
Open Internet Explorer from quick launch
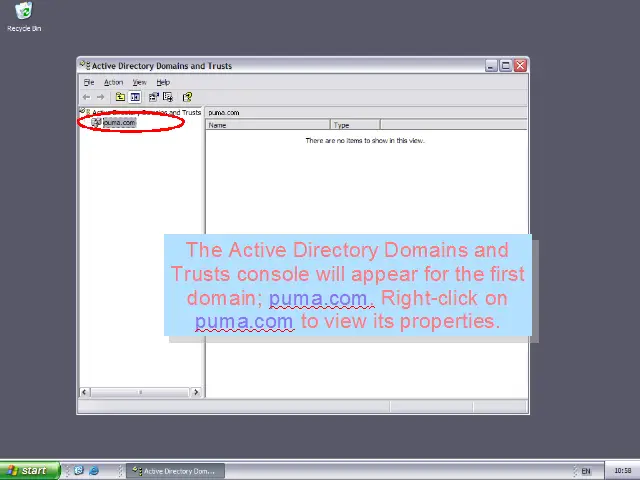point(94,471)
